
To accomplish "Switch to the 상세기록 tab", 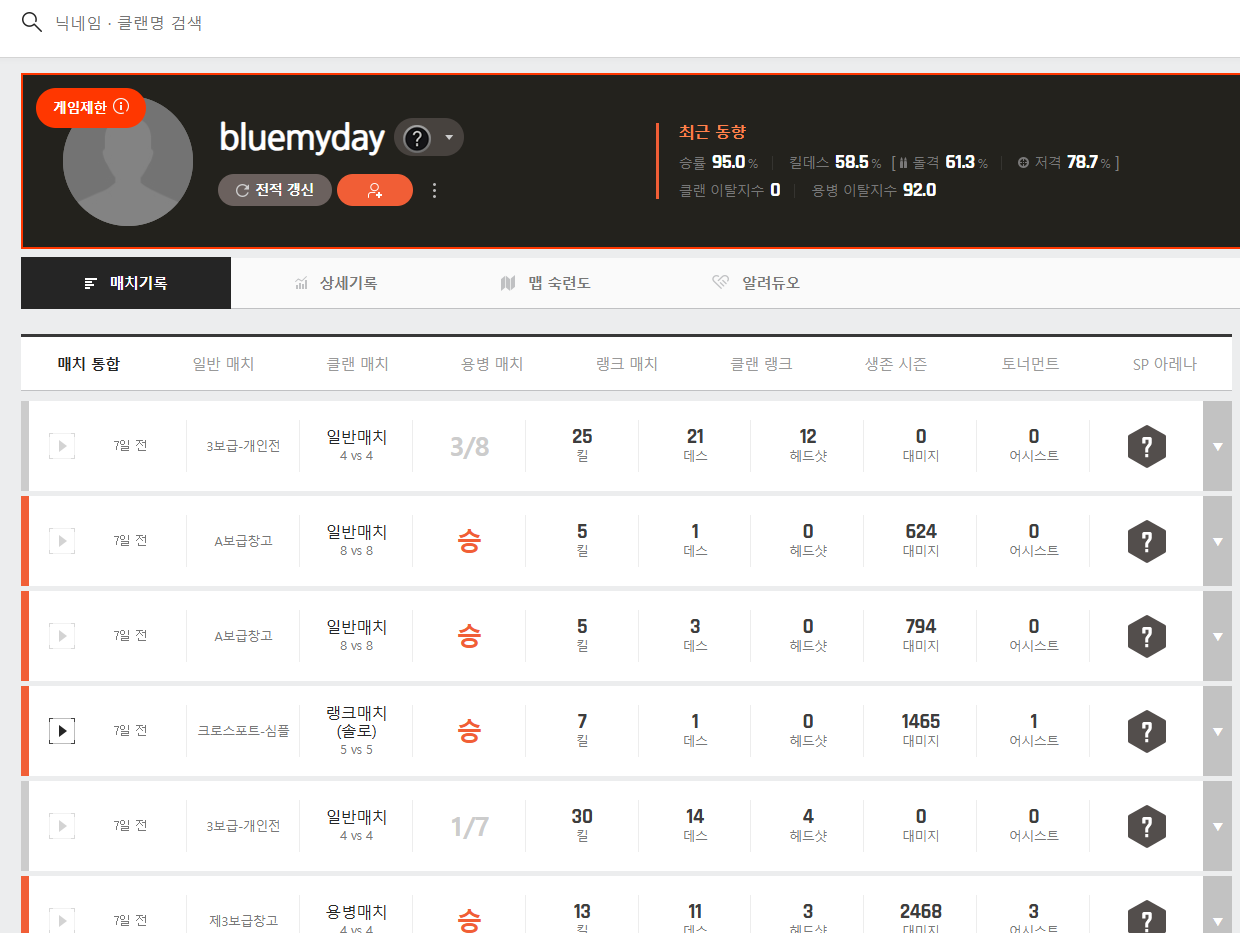I will click(x=336, y=283).
